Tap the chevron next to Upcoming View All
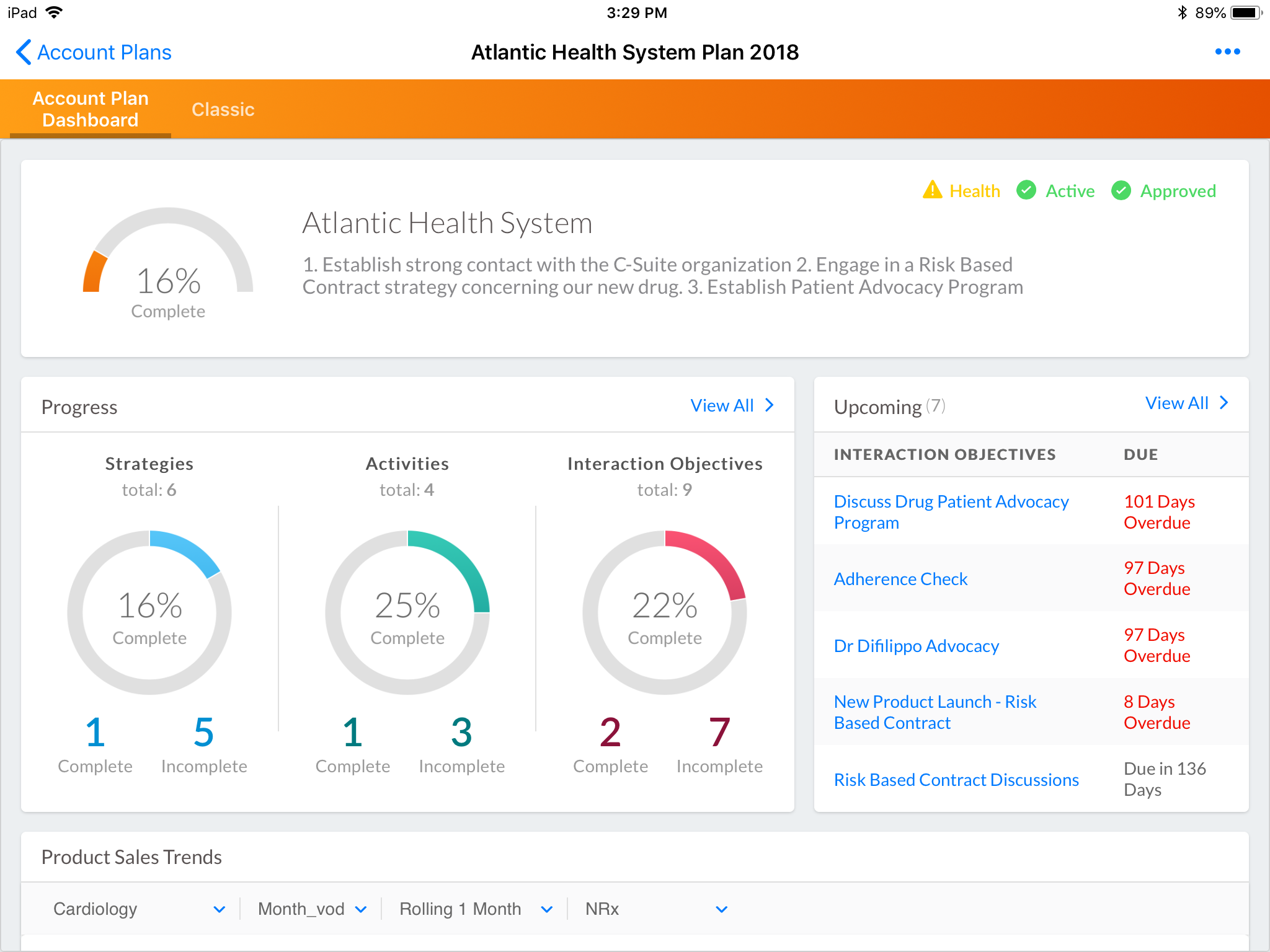The image size is (1270, 952). pos(1224,403)
